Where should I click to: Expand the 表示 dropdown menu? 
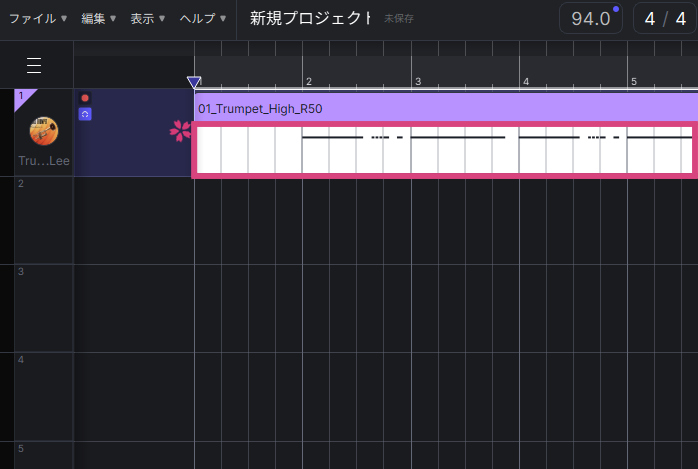(x=148, y=19)
